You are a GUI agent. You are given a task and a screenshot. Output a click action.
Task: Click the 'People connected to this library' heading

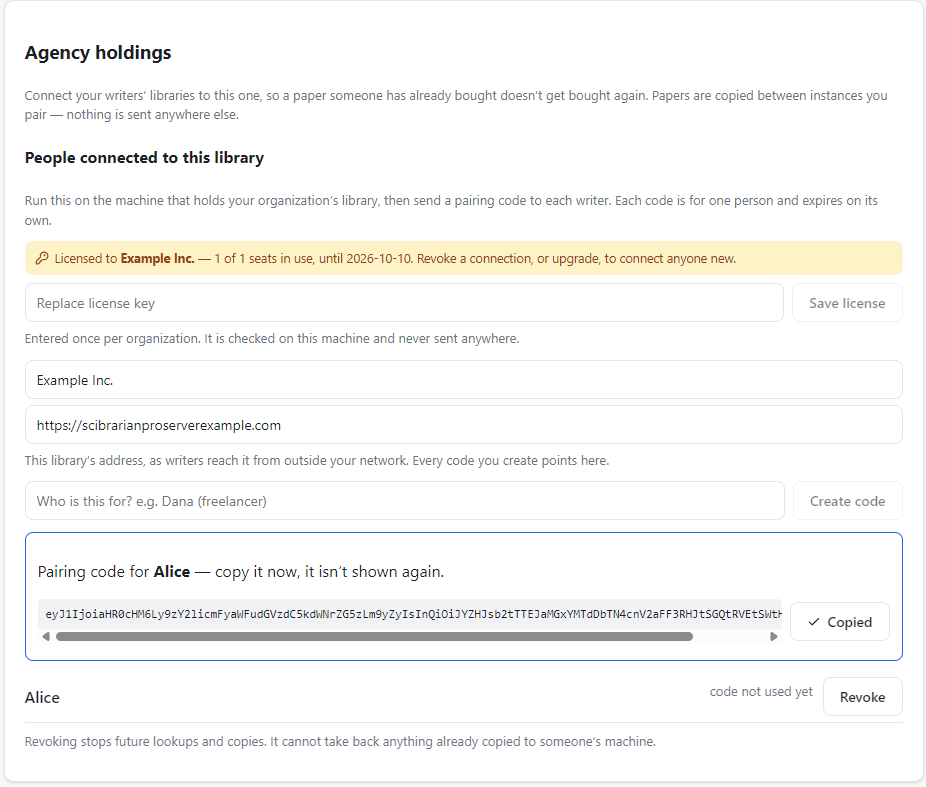(144, 158)
